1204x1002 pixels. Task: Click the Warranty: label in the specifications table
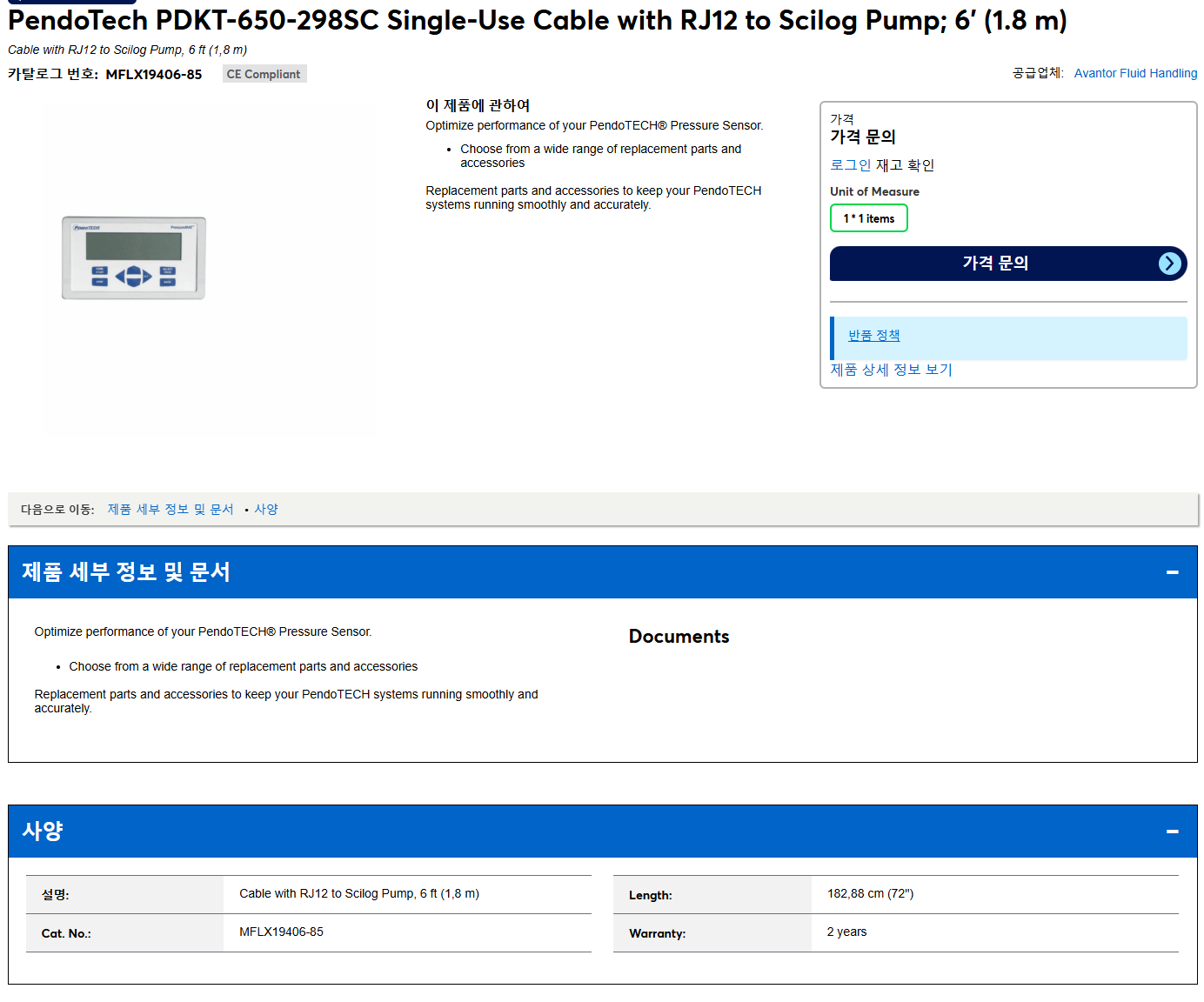click(x=657, y=933)
